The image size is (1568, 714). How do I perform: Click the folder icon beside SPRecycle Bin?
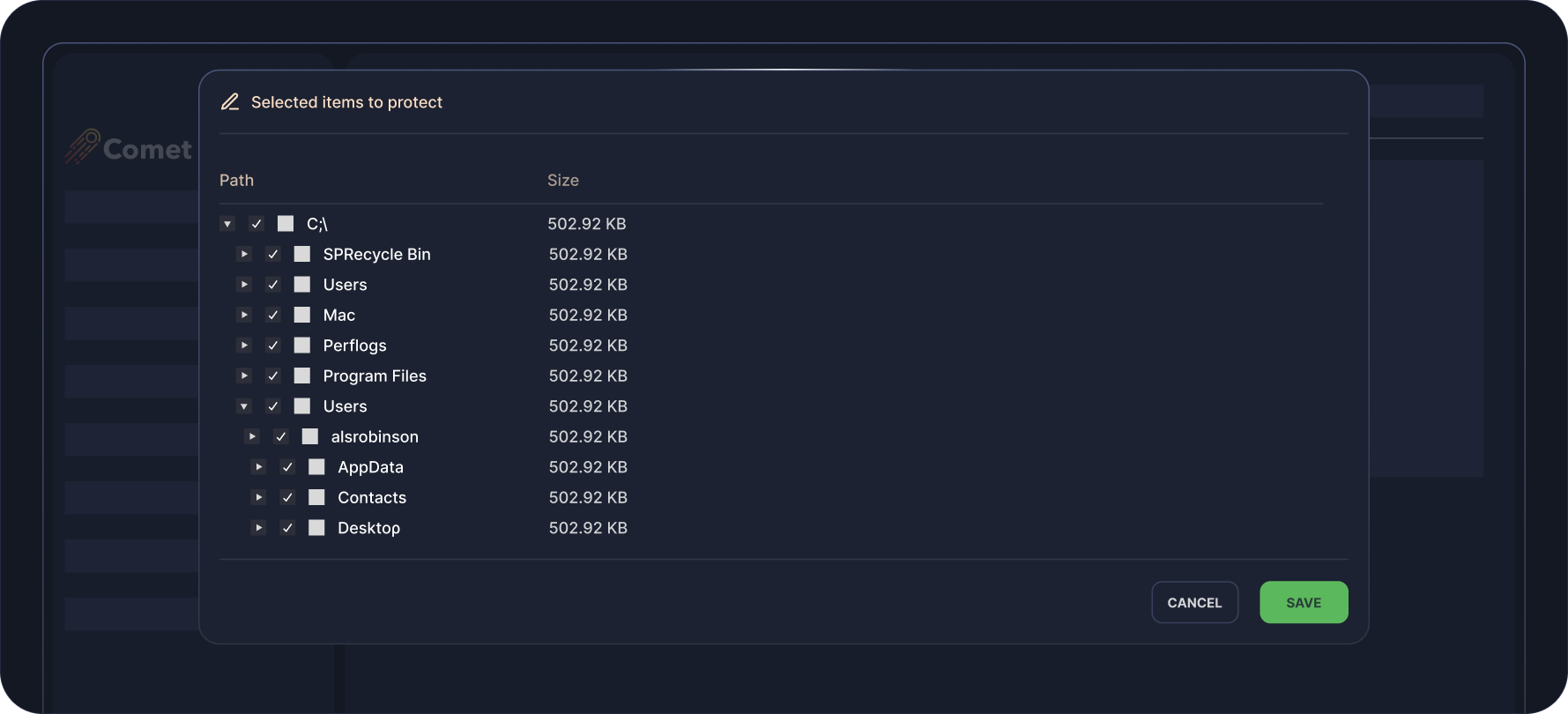pos(302,255)
